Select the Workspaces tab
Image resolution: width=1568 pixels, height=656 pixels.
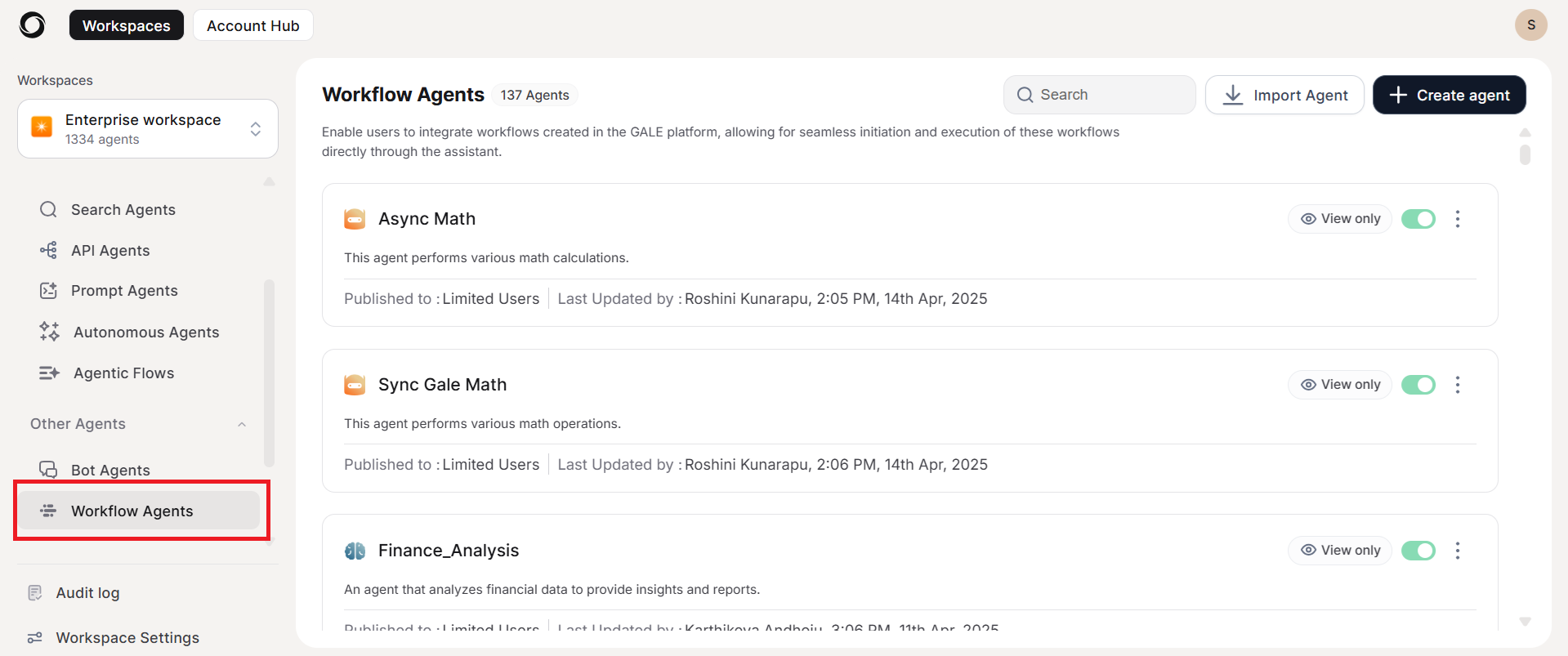127,25
